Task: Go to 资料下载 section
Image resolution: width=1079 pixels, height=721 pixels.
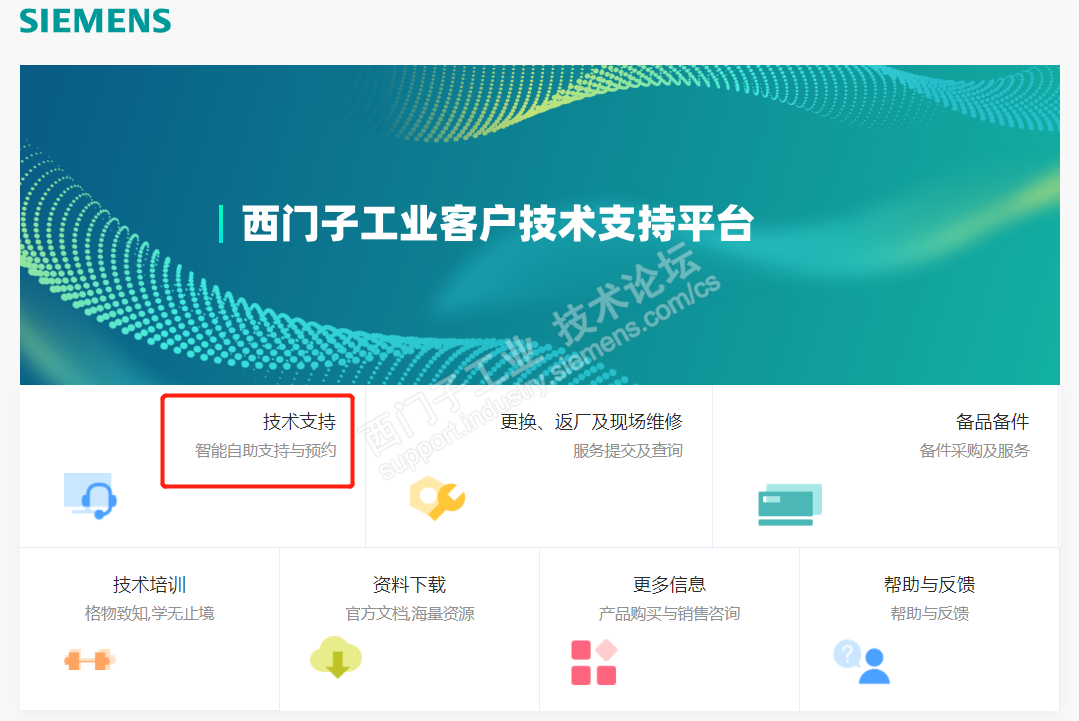Action: pyautogui.click(x=409, y=585)
